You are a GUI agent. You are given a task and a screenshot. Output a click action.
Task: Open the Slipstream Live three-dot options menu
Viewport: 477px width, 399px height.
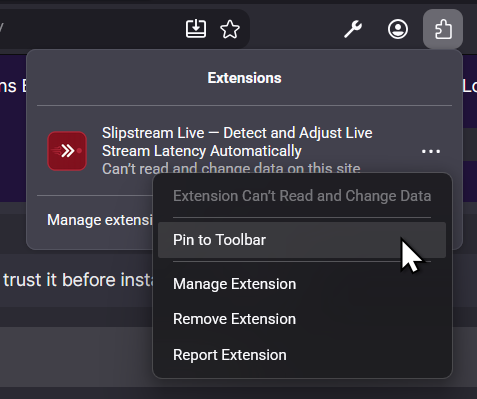[x=431, y=152]
